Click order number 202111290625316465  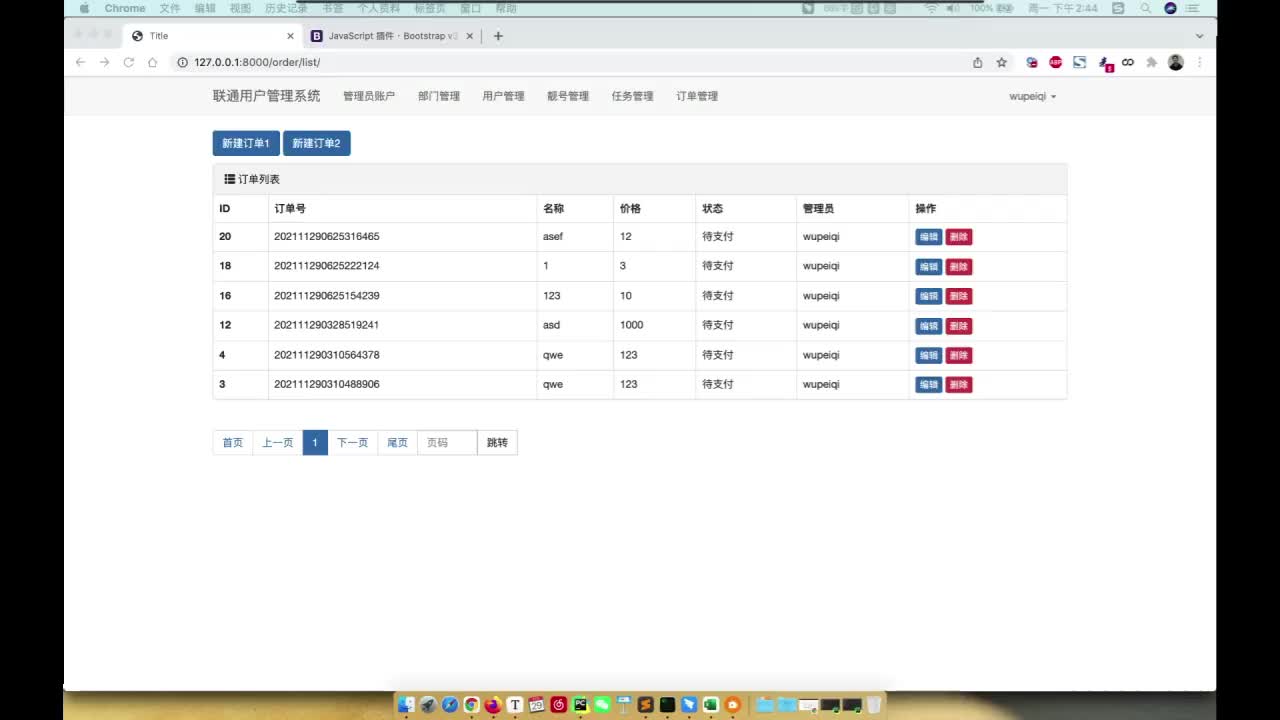point(327,237)
